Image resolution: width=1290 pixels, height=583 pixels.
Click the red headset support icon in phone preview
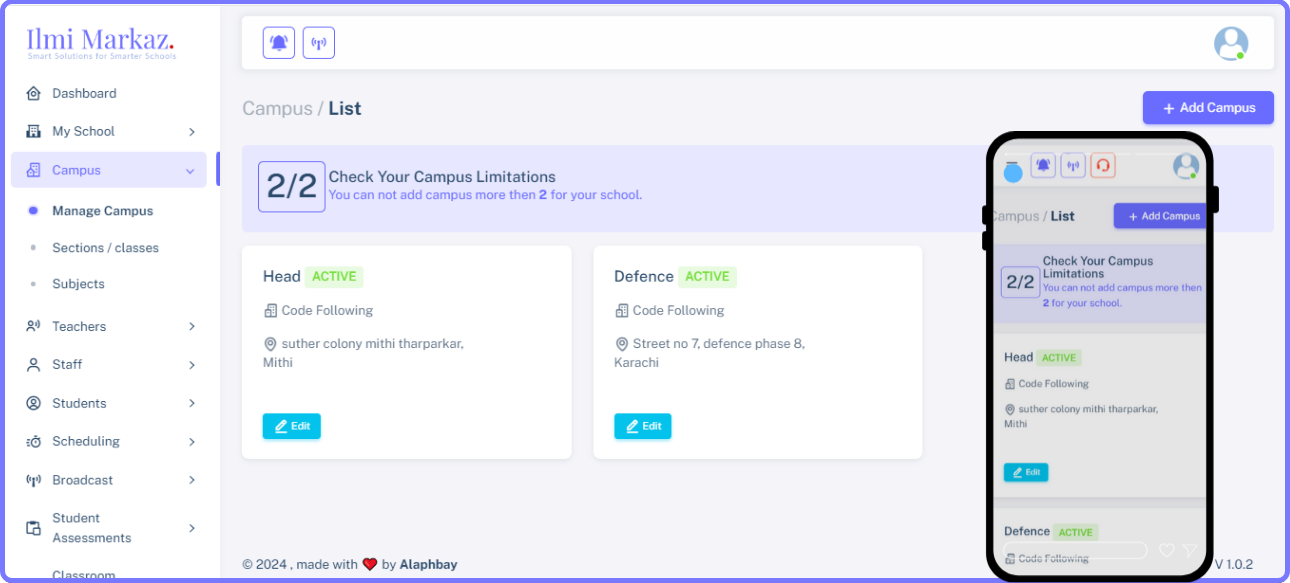[1102, 166]
